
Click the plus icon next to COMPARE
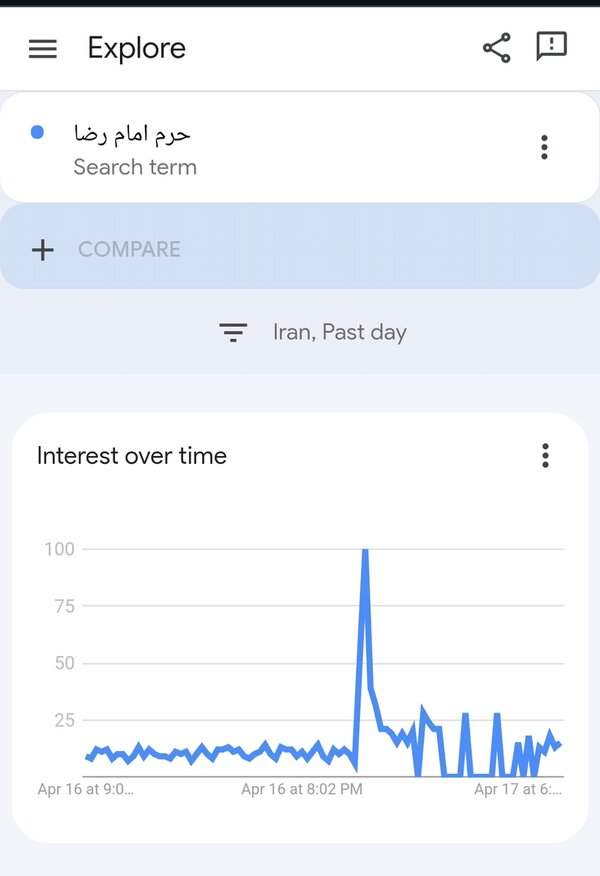click(43, 248)
